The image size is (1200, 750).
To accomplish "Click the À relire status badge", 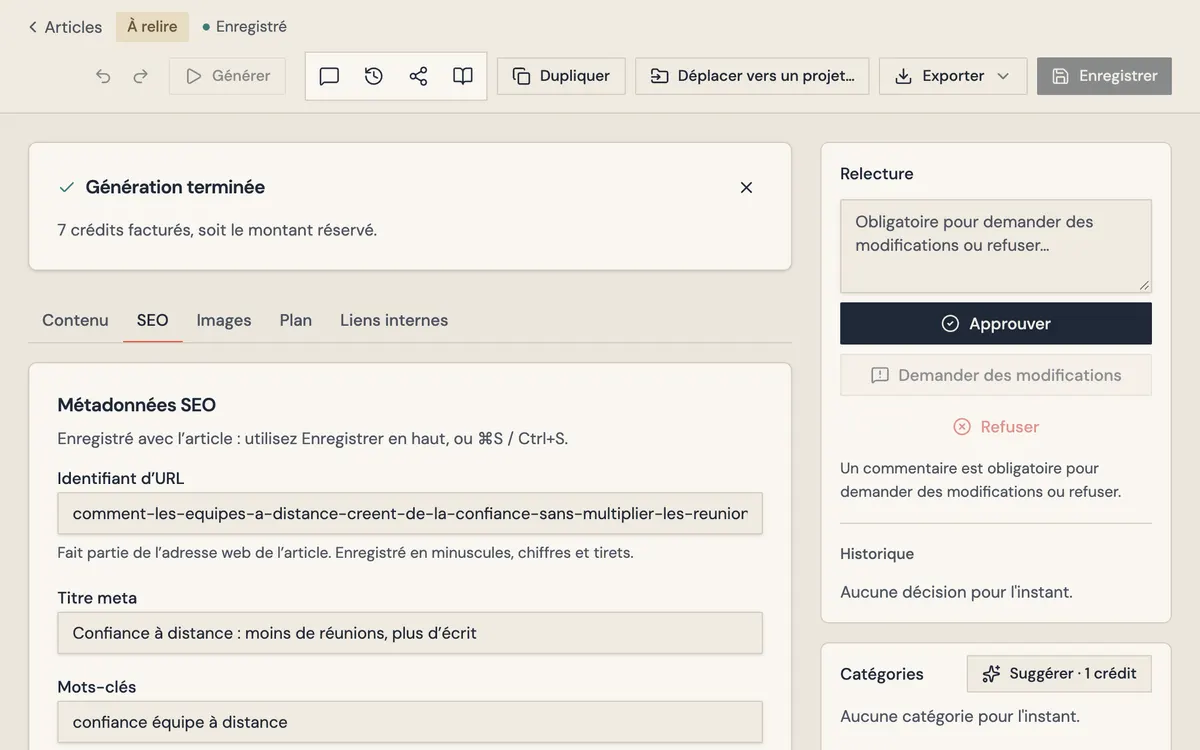I will [152, 27].
